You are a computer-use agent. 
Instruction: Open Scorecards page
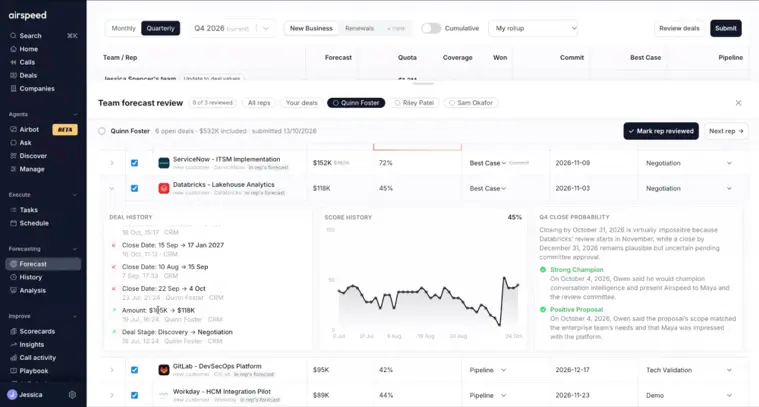37,332
